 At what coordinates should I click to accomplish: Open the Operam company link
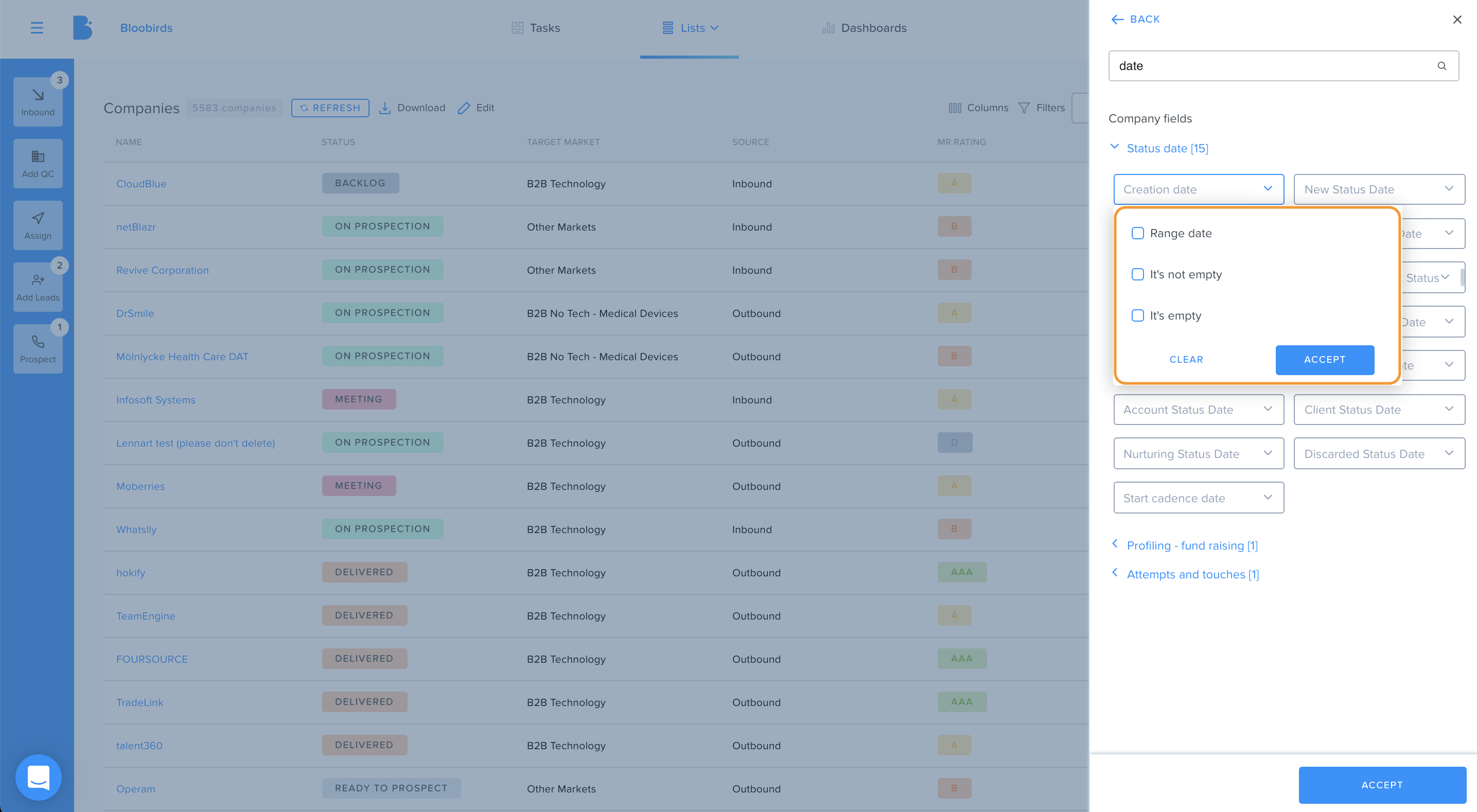click(135, 788)
